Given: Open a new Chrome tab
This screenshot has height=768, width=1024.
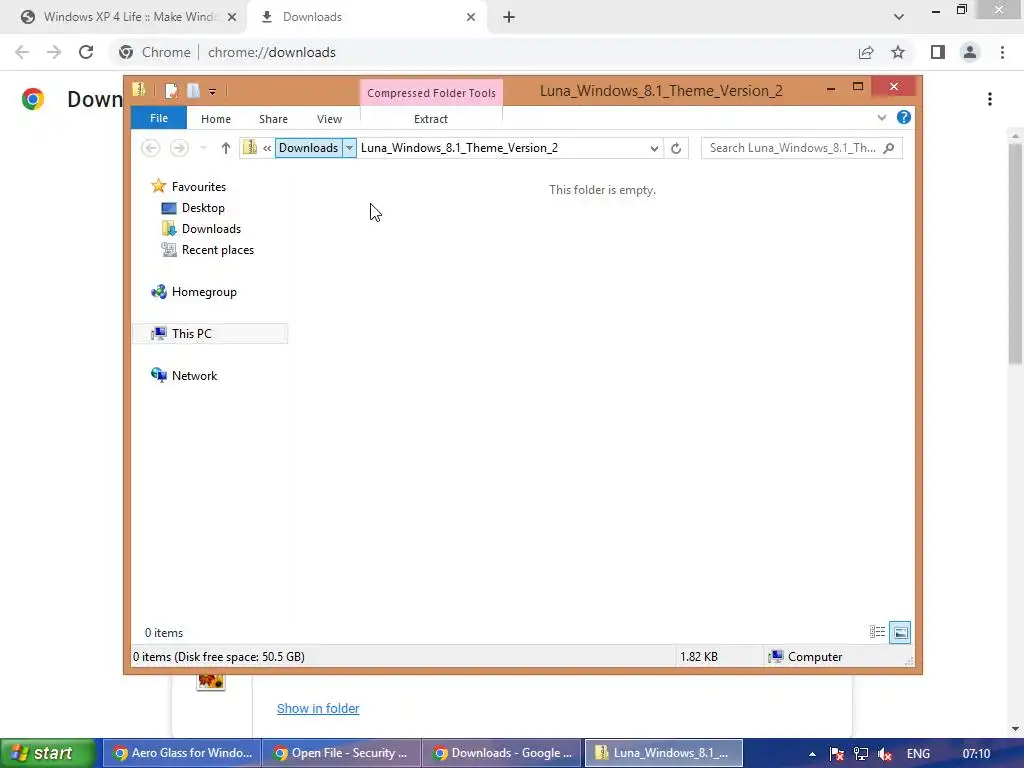Looking at the screenshot, I should click(x=509, y=17).
